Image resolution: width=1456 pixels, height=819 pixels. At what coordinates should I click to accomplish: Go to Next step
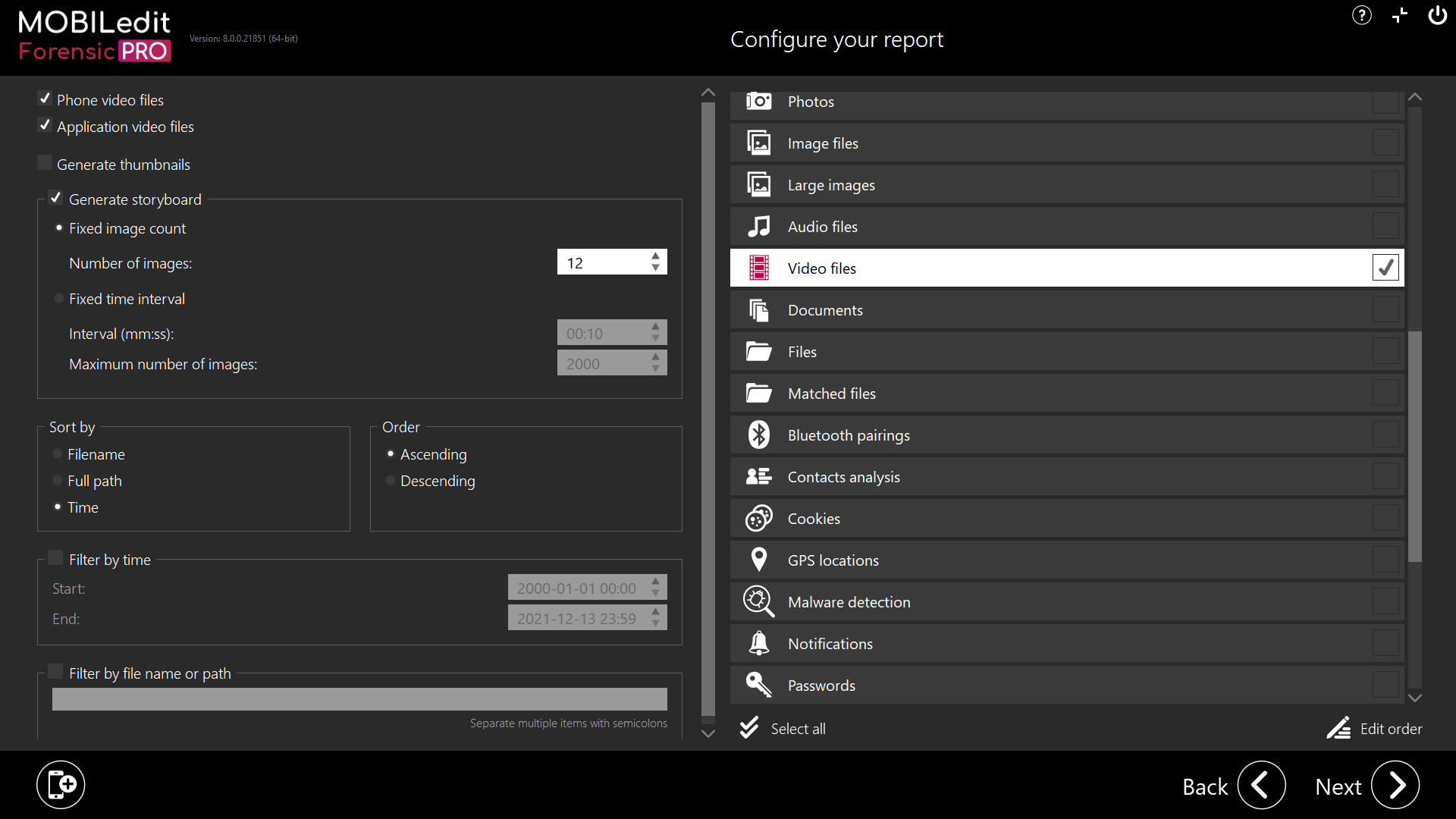(1395, 786)
